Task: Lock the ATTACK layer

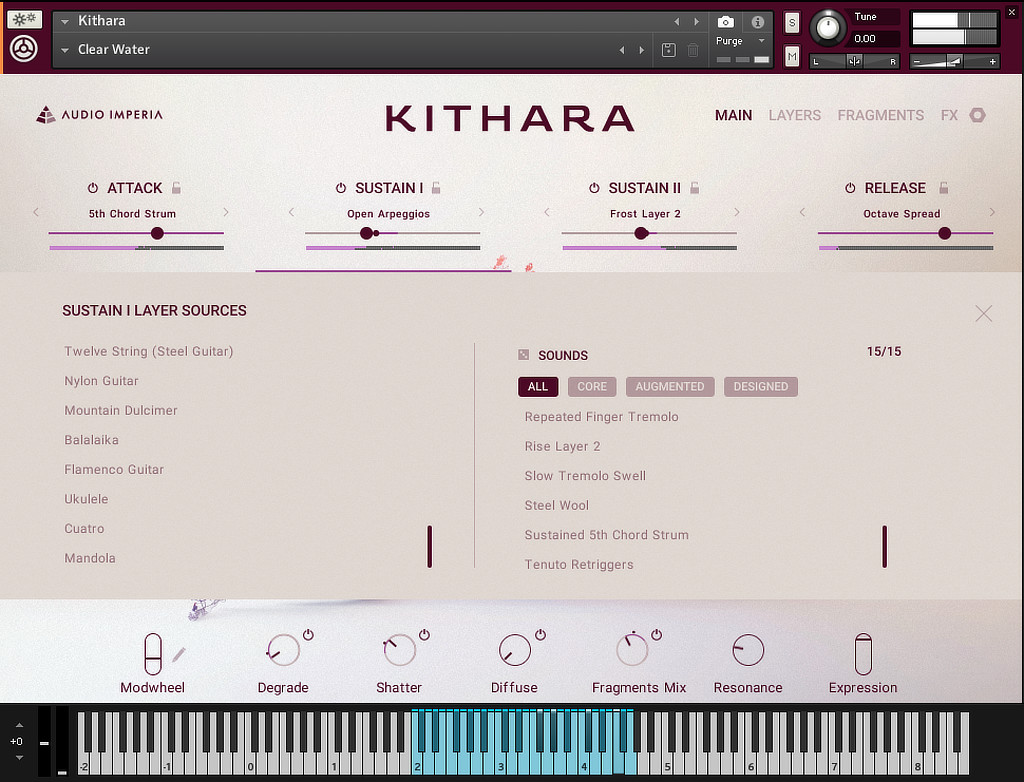Action: [176, 188]
